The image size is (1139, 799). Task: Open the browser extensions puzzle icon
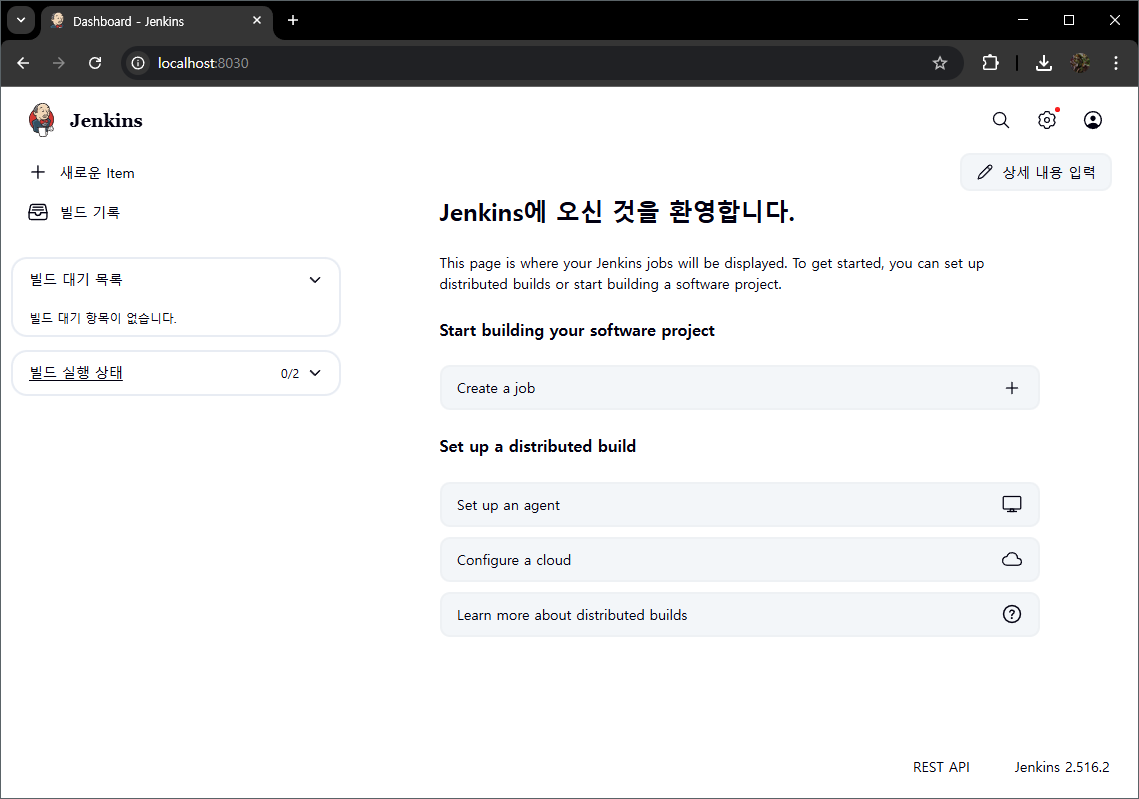(990, 63)
